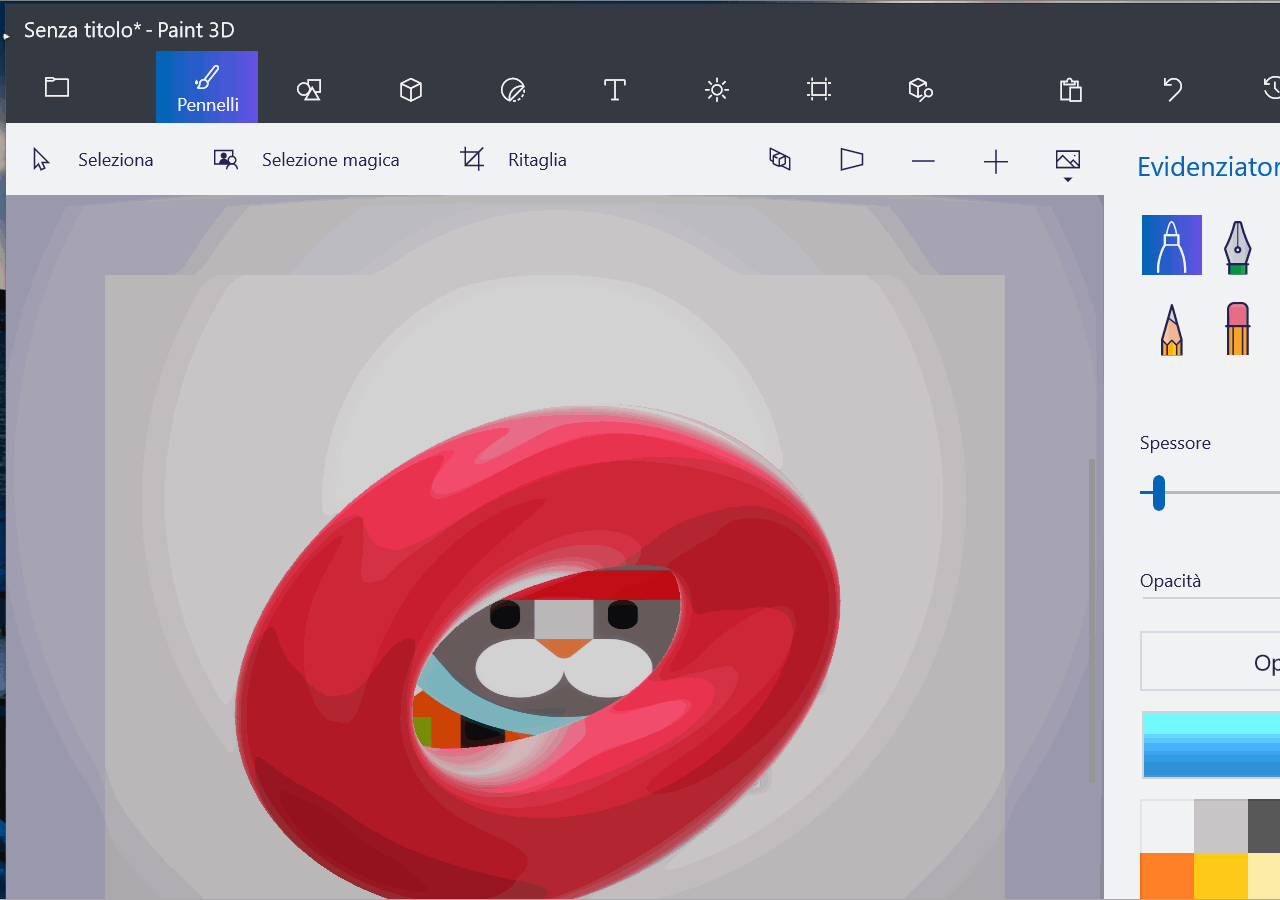Screen dimensions: 1280x900
Task: Open the 2D shapes tab
Action: [309, 90]
